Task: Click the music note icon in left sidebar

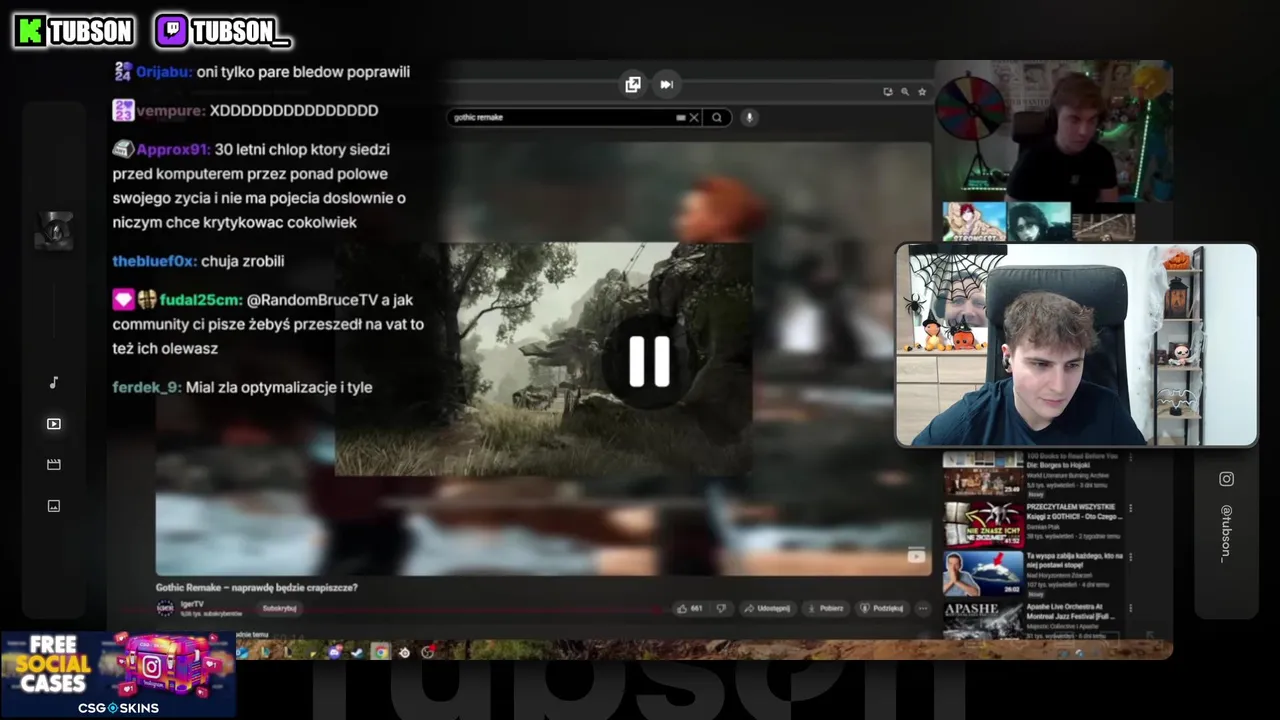Action: point(54,382)
